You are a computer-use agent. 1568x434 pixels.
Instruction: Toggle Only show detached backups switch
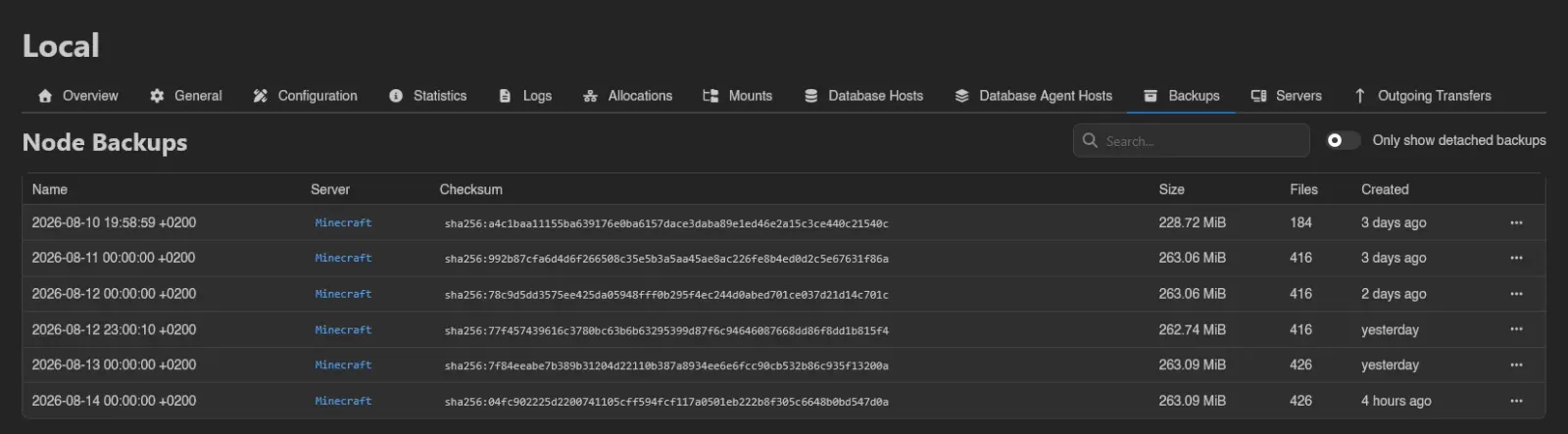point(1343,140)
